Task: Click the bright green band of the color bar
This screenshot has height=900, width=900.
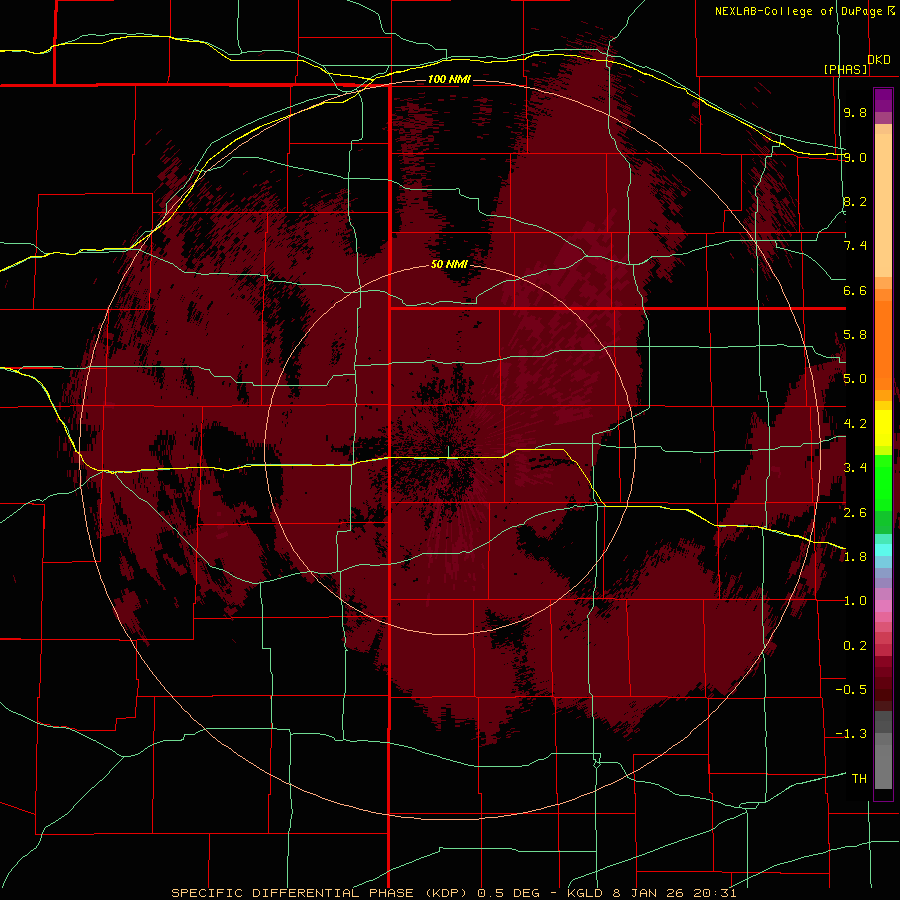Action: (x=883, y=482)
